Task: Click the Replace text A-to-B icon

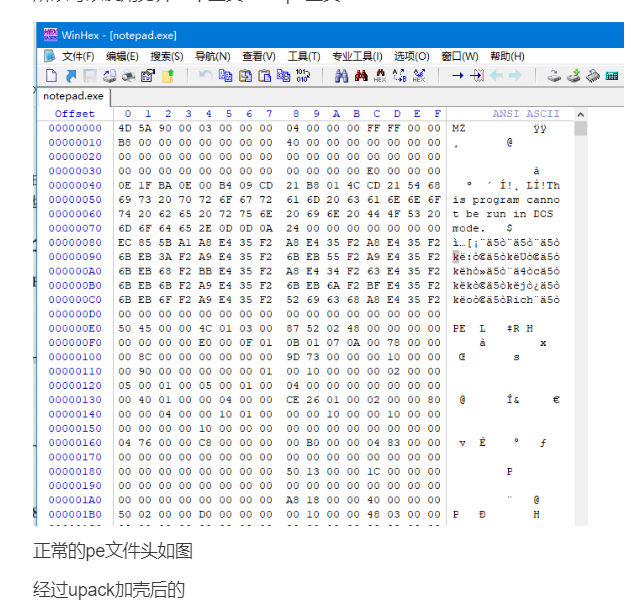Action: (x=399, y=76)
